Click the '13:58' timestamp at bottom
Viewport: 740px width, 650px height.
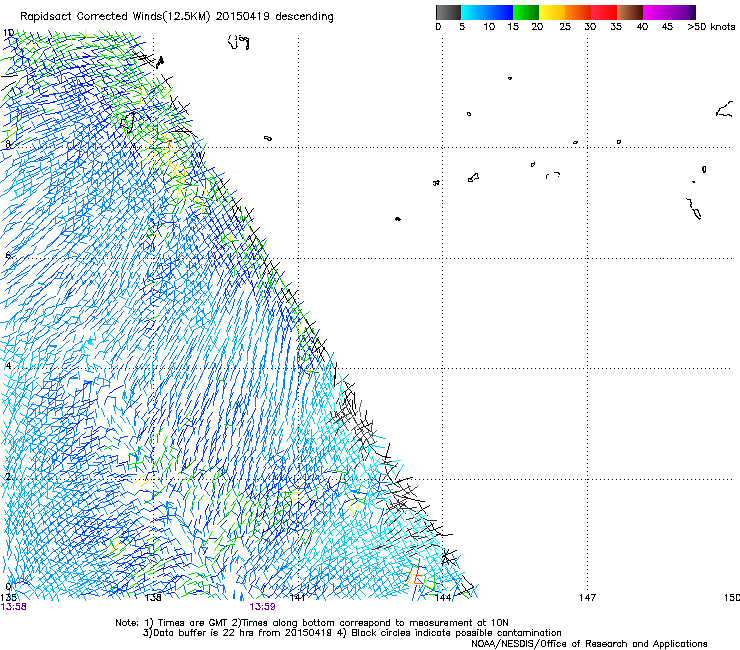[14, 607]
